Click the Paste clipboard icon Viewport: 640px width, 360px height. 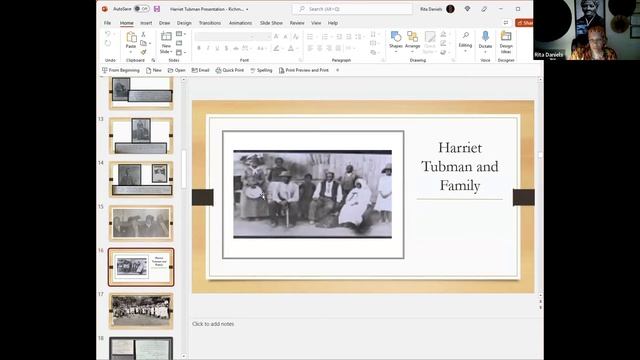pos(131,38)
